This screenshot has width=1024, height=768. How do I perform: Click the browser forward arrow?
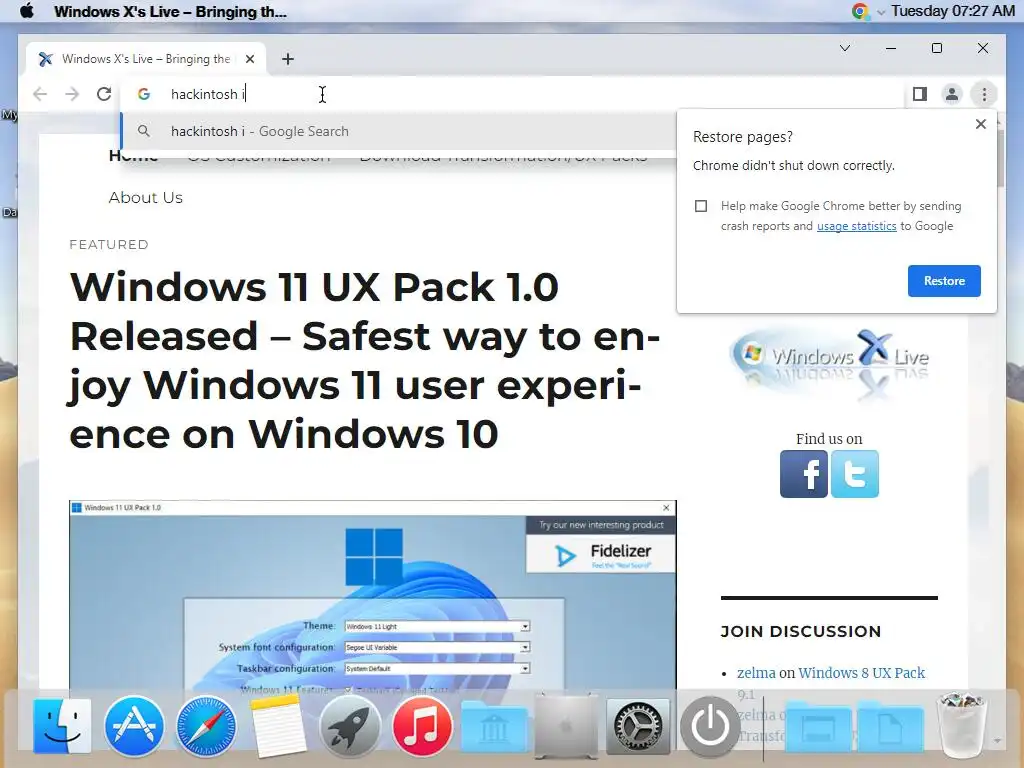(x=72, y=94)
